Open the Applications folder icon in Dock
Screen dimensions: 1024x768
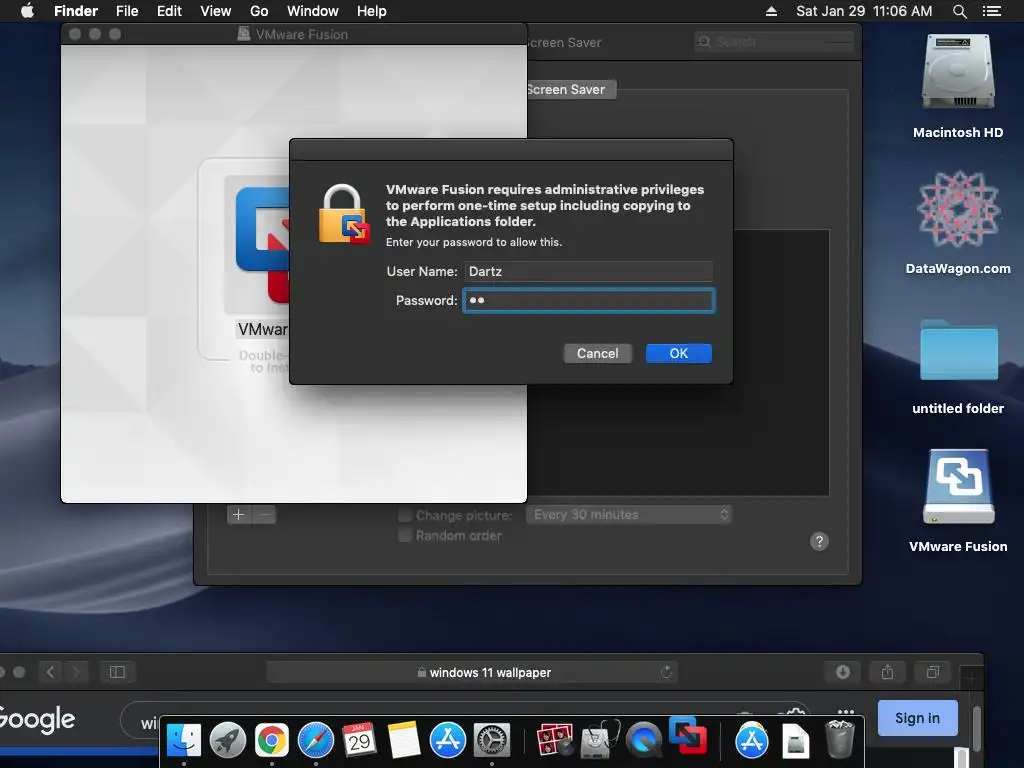751,740
